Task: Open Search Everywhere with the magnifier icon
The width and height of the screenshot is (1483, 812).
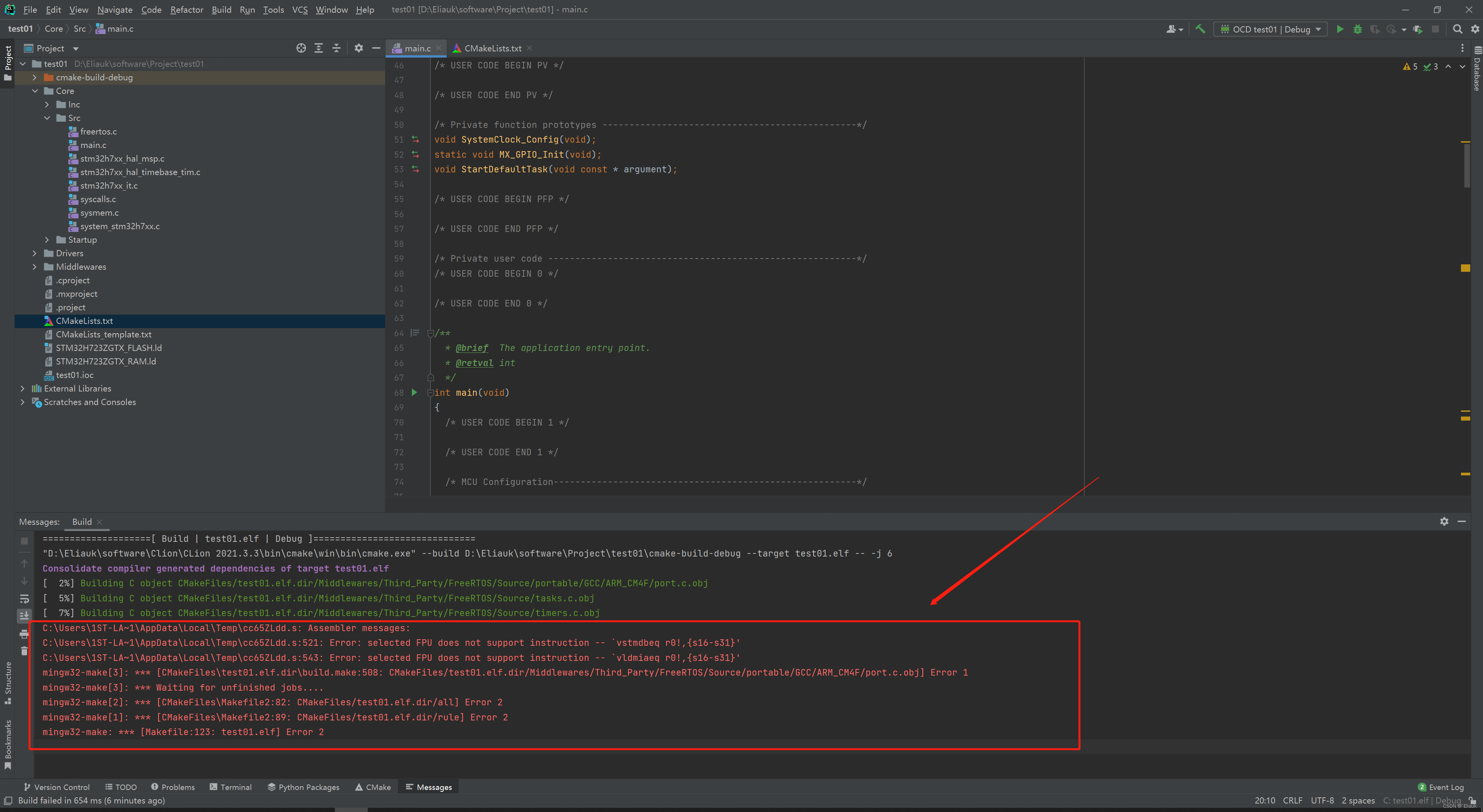Action: point(1457,29)
